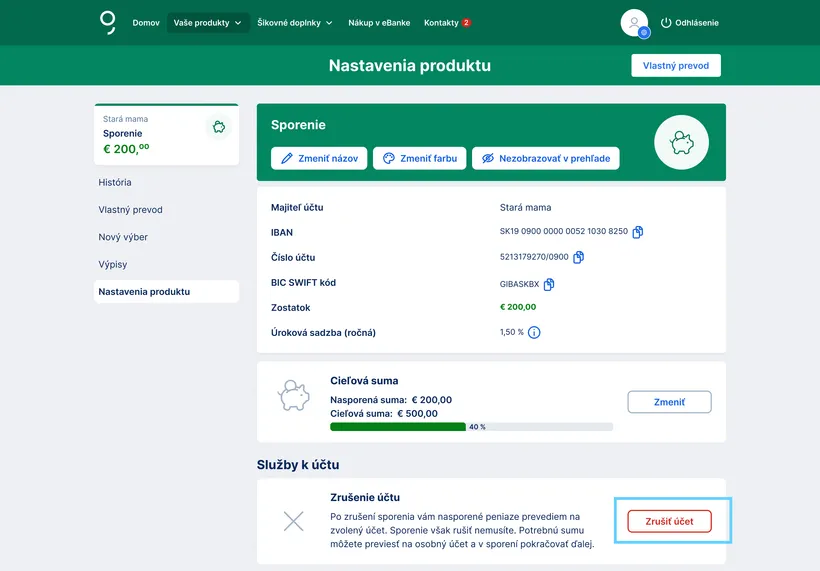Toggle Nezobrazovať v prehľade visibility
Screen dimensions: 820x571
coord(545,158)
